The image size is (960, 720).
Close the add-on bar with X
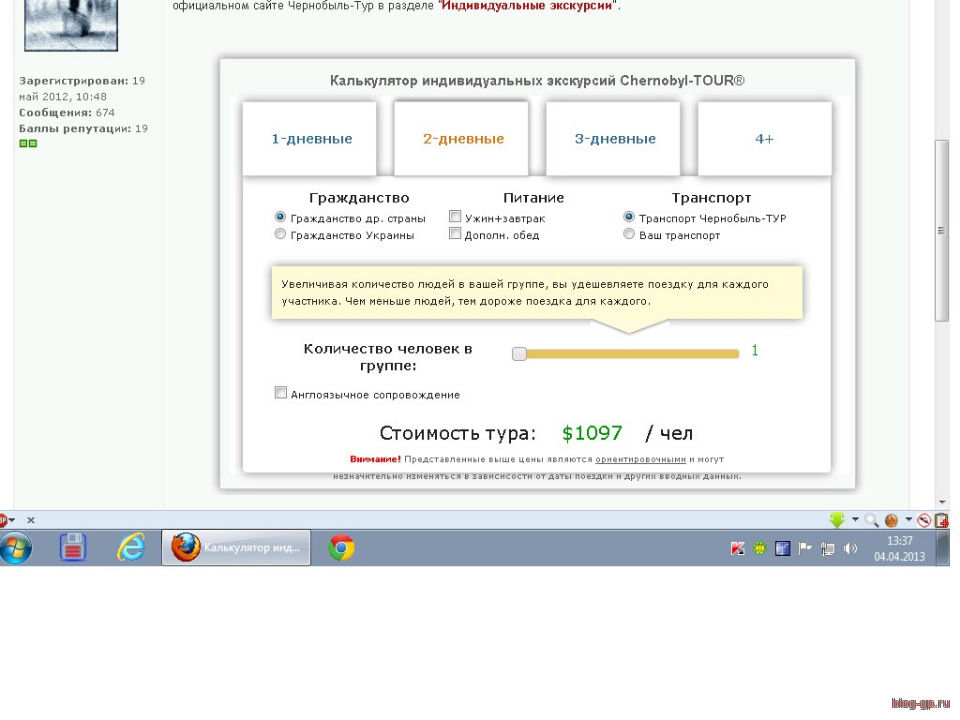pyautogui.click(x=31, y=520)
